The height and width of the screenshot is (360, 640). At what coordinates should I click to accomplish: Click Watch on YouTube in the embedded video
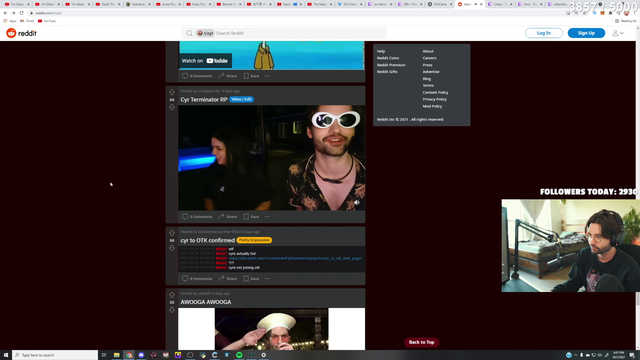(x=205, y=61)
